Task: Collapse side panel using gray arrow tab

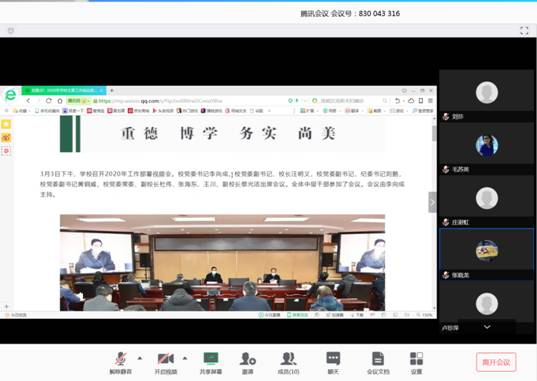Action: 433,202
